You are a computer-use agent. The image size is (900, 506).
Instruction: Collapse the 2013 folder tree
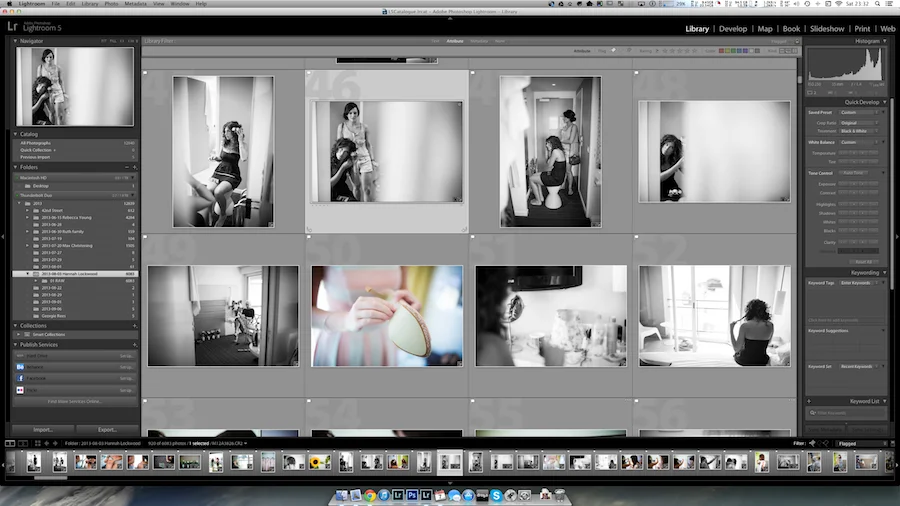[x=20, y=203]
